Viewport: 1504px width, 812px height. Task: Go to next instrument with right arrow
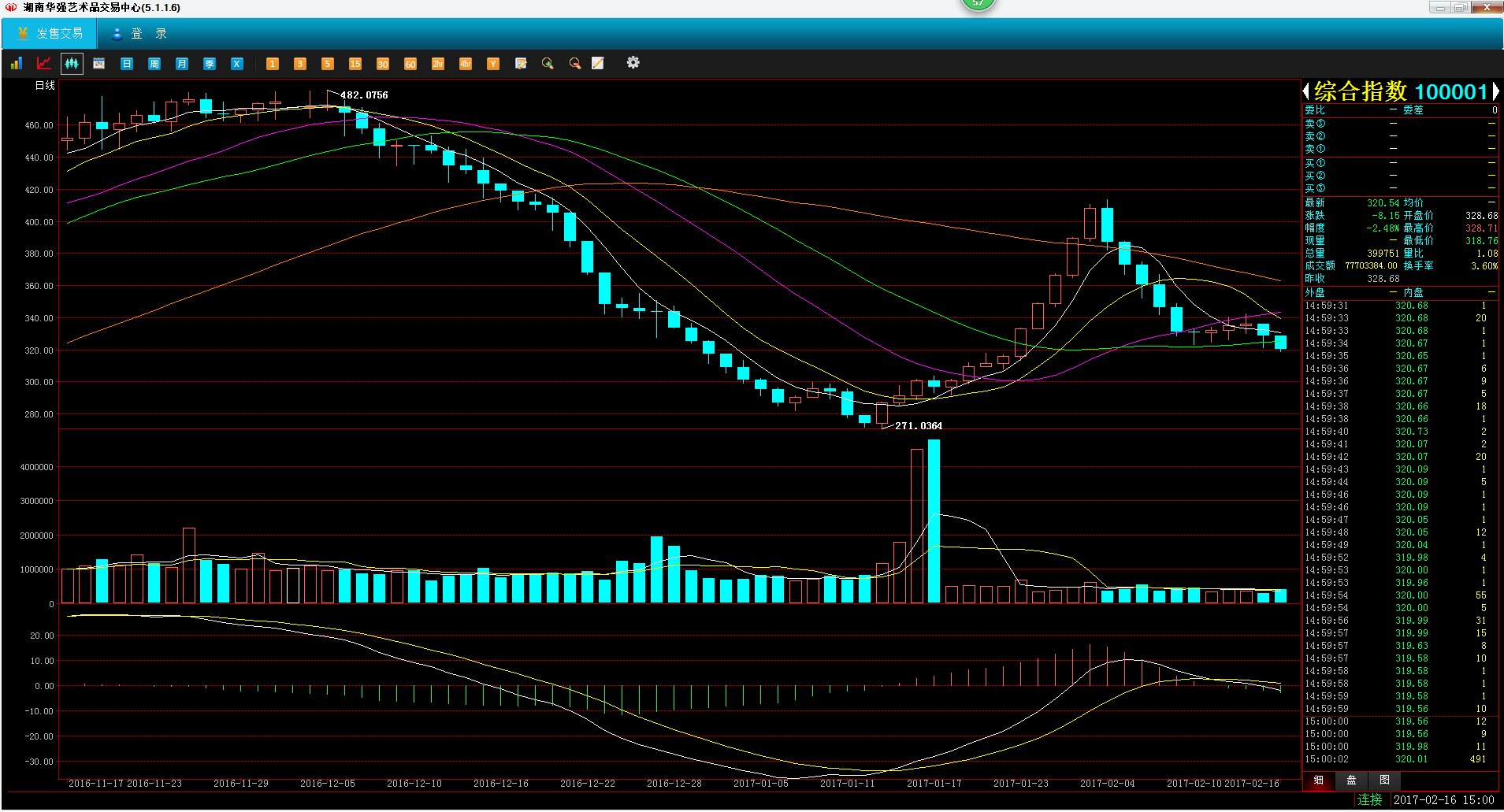(x=1495, y=91)
